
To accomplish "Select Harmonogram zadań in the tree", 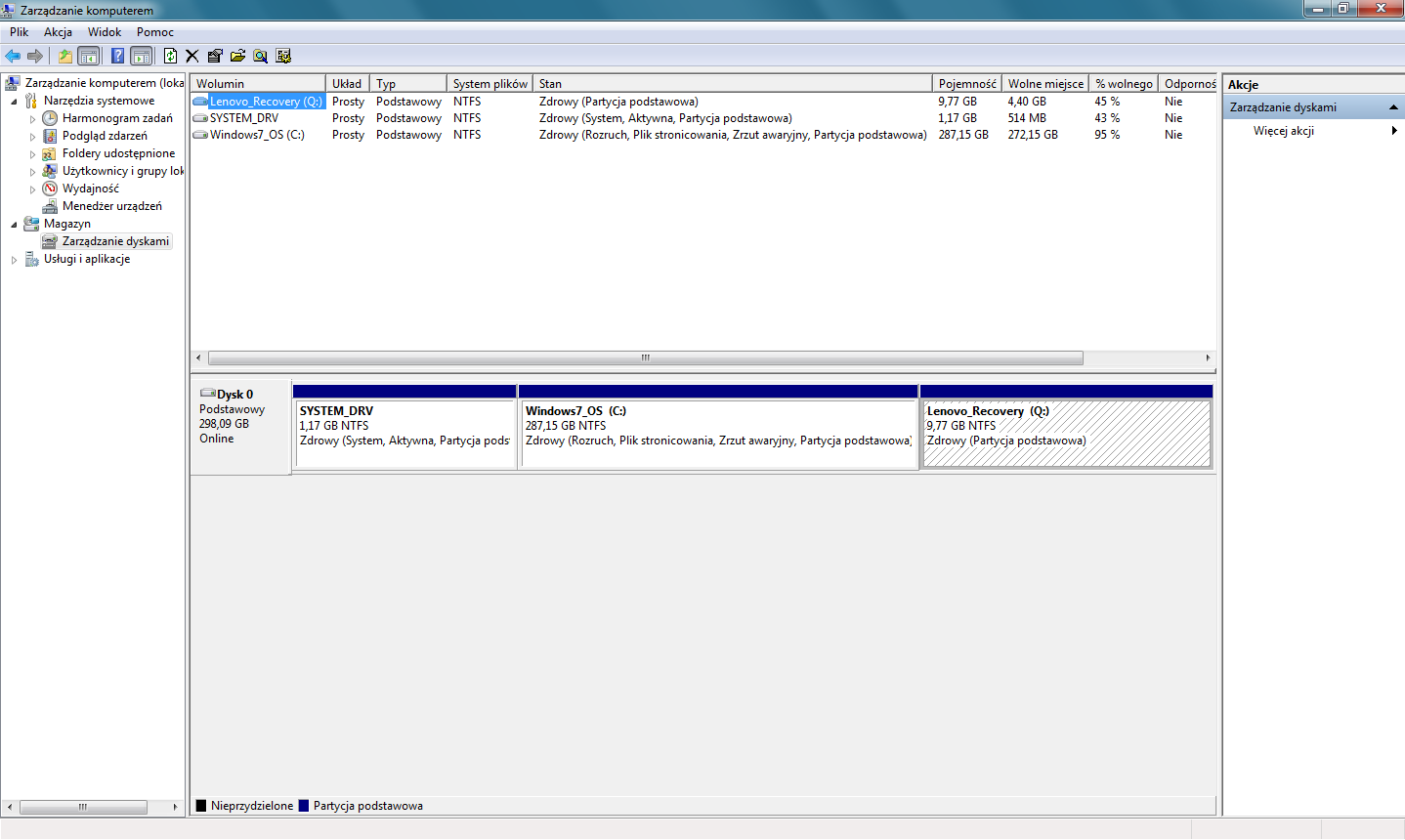I will point(117,118).
